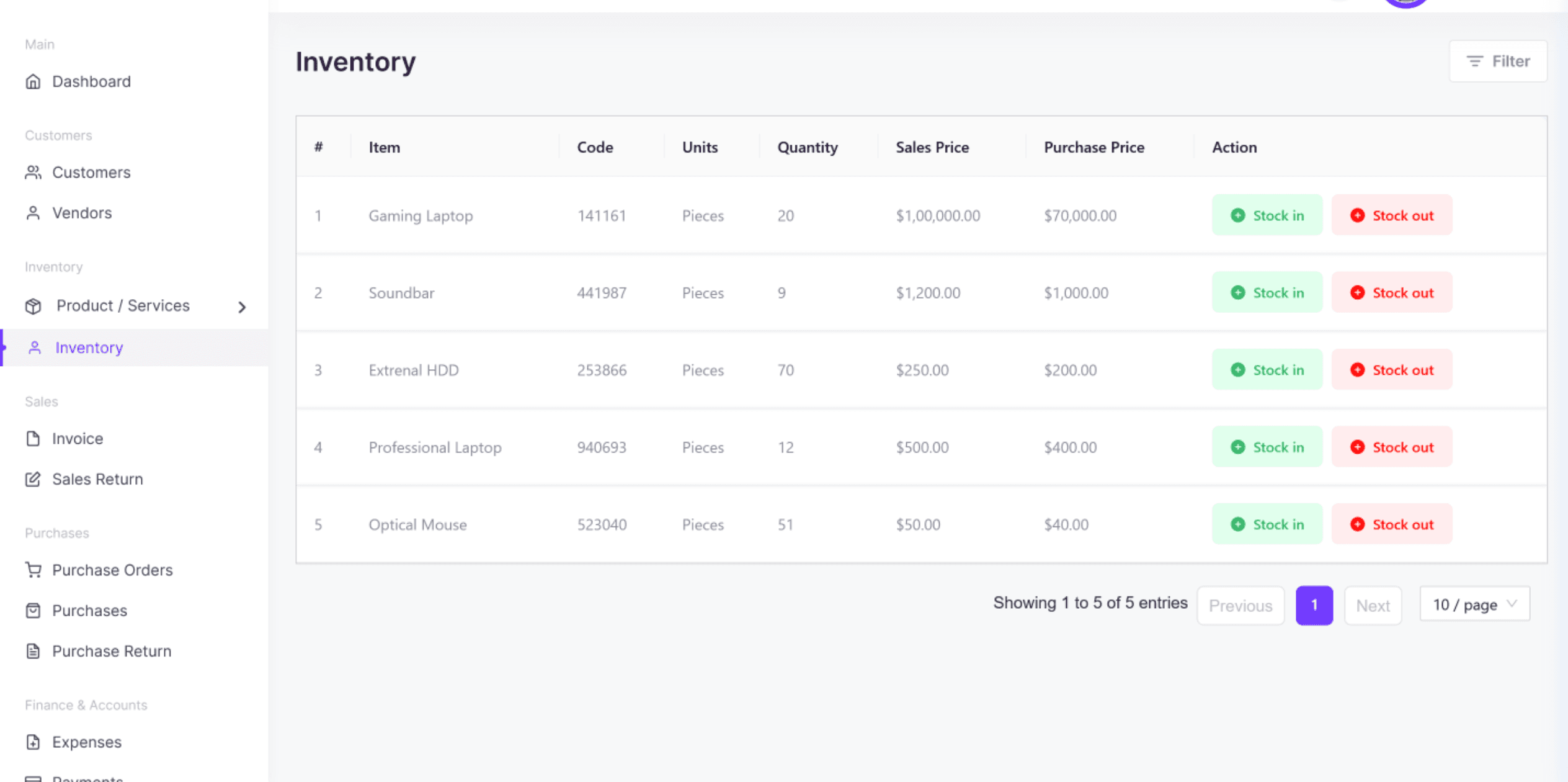Viewport: 1568px width, 782px height.
Task: Click the Expenses document icon
Action: pos(33,742)
